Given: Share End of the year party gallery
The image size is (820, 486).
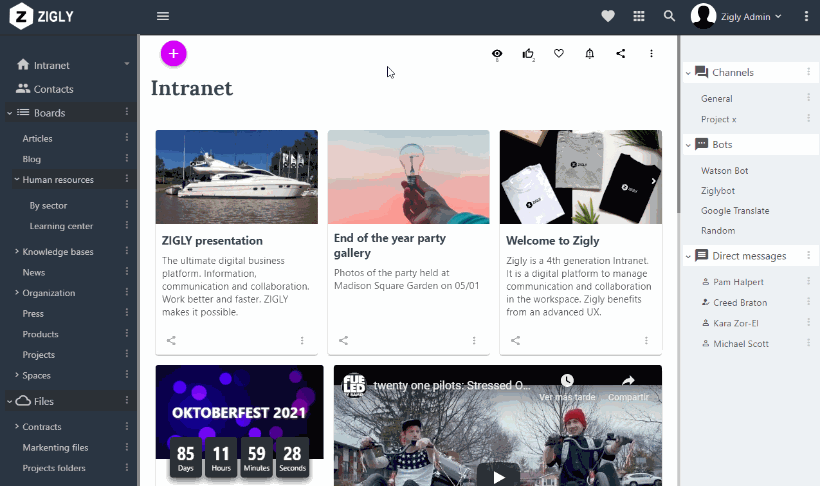Looking at the screenshot, I should tap(343, 341).
